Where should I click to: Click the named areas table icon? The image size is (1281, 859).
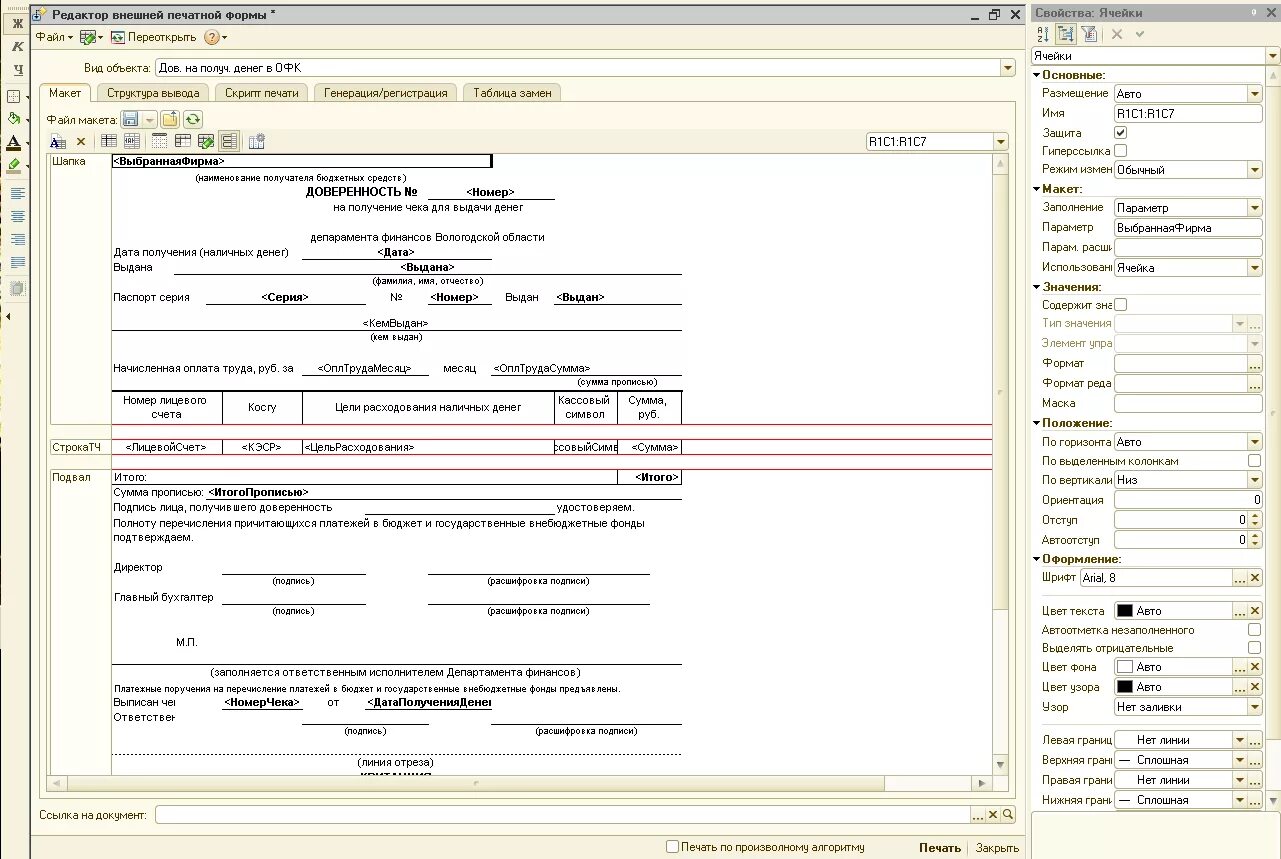pos(132,141)
